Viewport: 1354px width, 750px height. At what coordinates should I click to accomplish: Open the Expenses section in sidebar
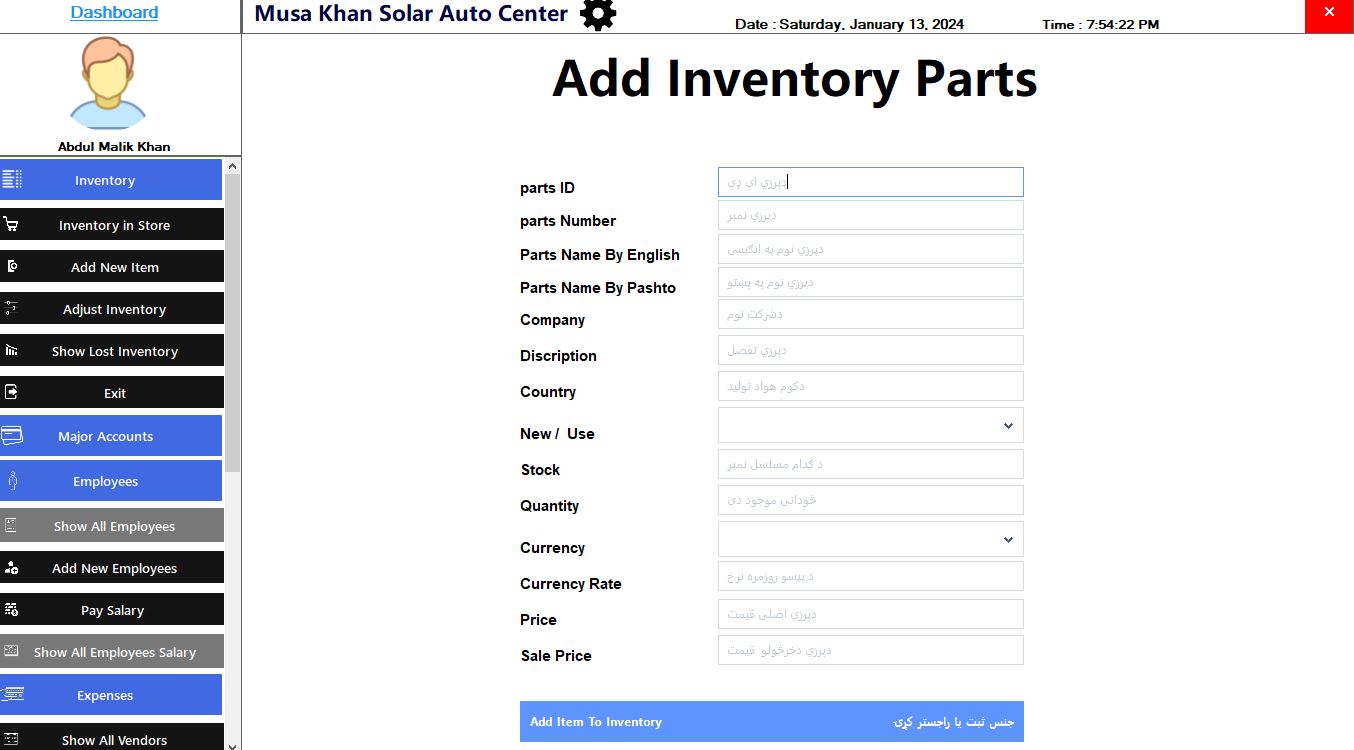[105, 695]
